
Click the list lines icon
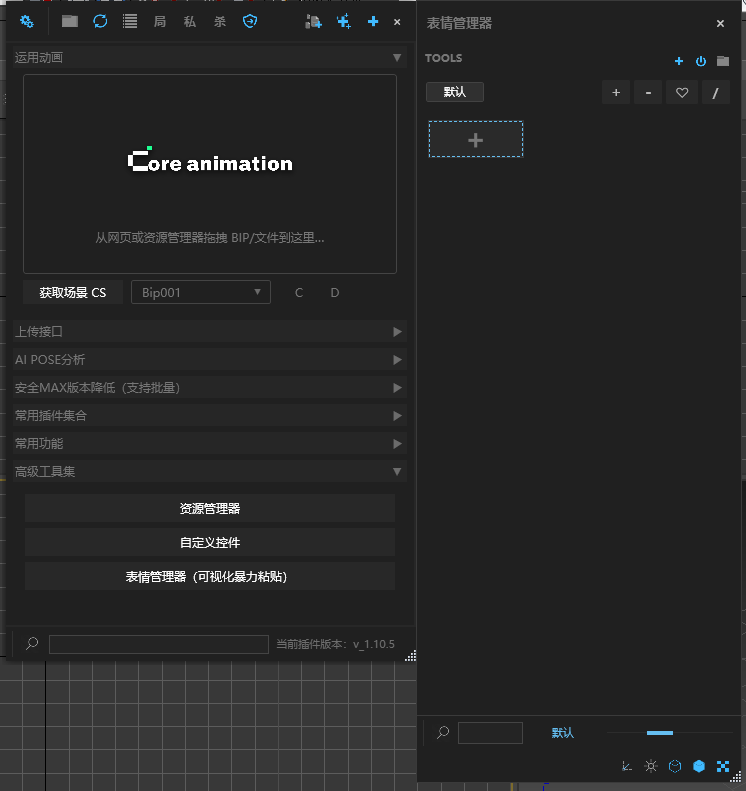130,21
